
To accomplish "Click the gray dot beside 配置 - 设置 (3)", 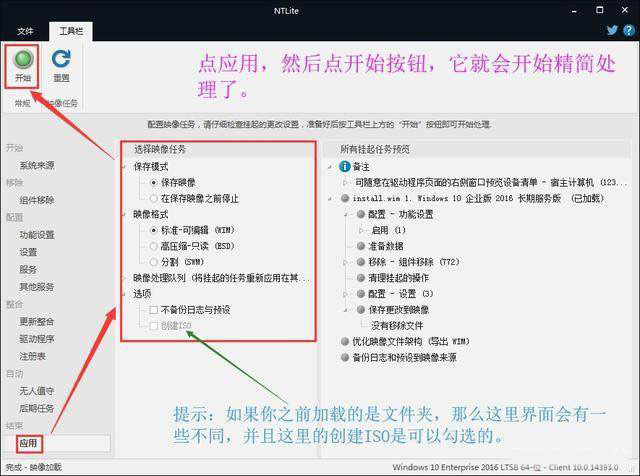I will pos(360,294).
